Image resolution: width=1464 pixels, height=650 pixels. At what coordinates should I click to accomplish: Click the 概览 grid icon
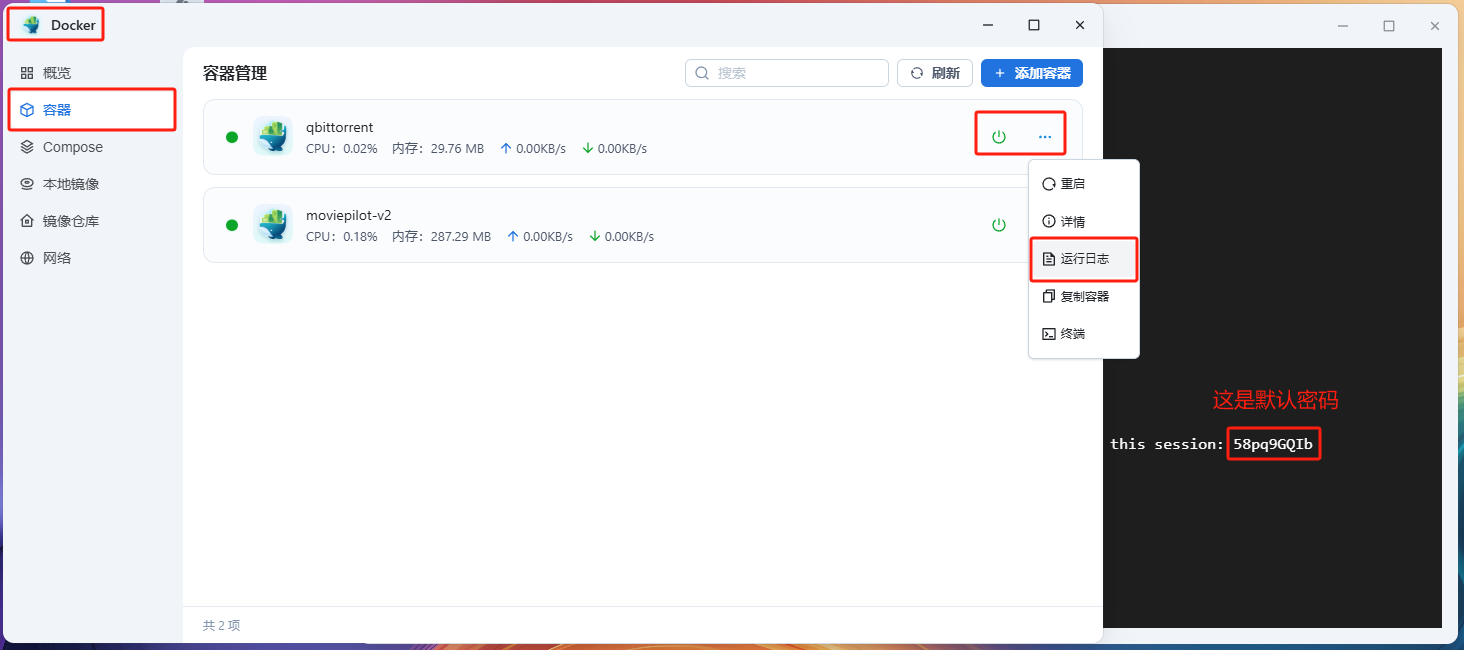pyautogui.click(x=27, y=73)
